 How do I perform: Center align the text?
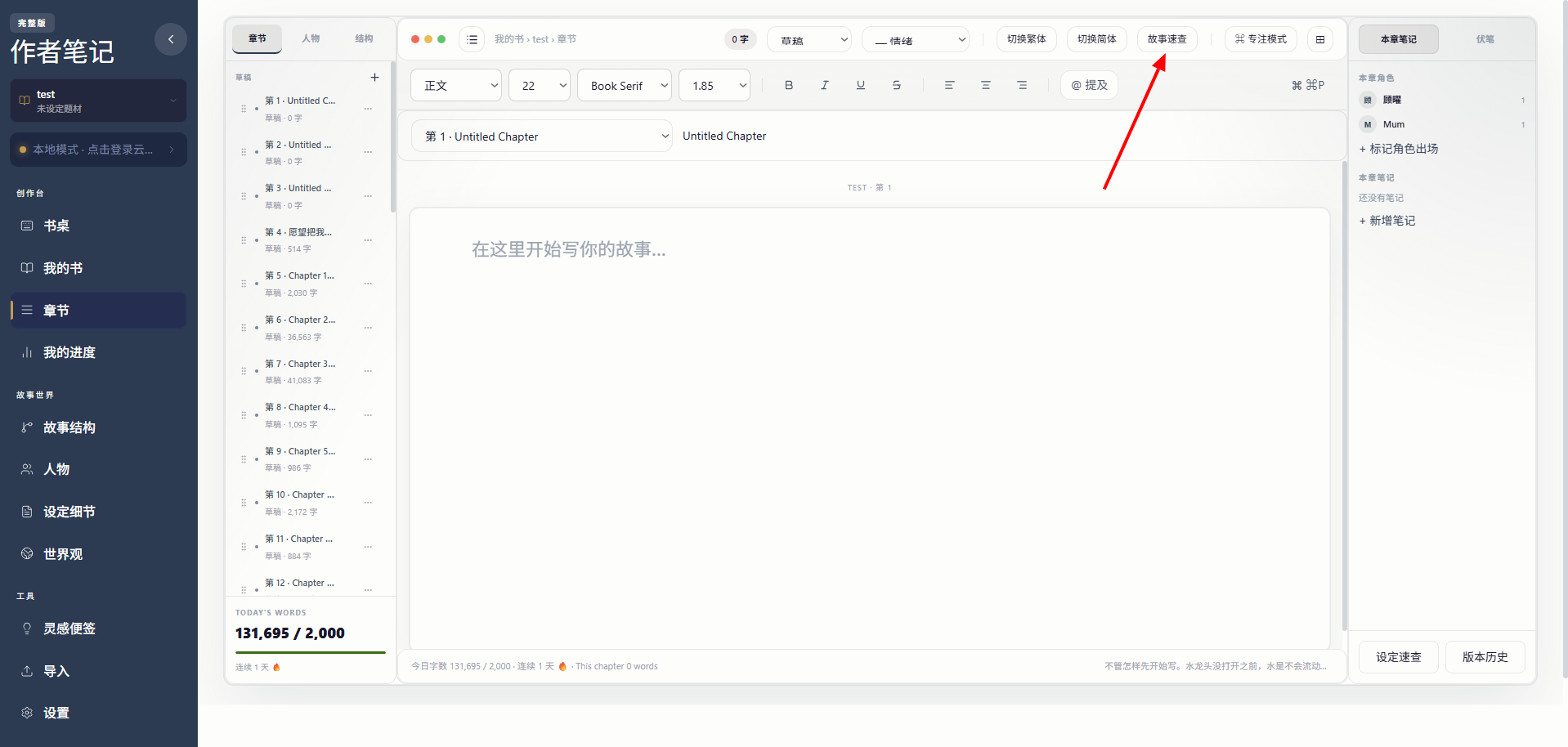986,85
